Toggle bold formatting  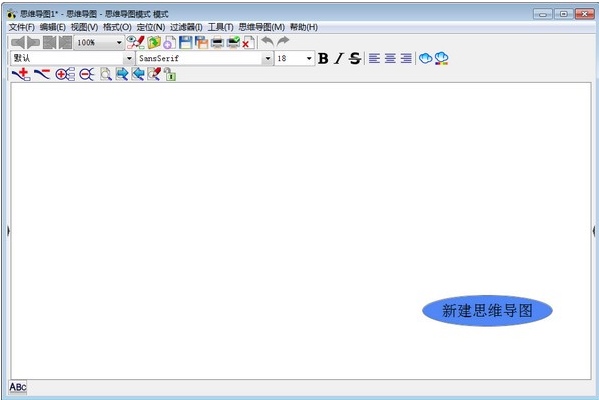tap(323, 58)
